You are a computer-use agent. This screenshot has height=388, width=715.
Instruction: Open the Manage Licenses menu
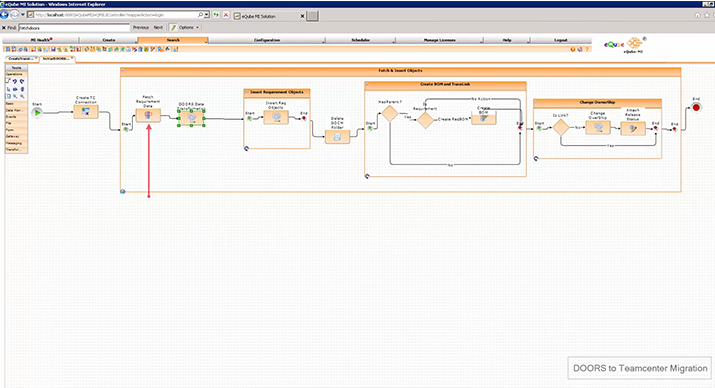pos(439,40)
